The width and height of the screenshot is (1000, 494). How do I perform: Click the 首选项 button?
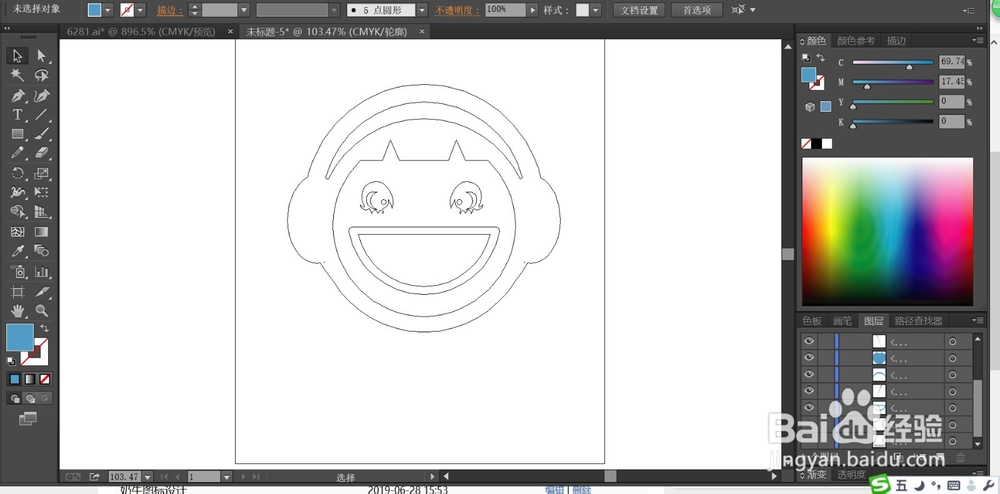tap(696, 10)
